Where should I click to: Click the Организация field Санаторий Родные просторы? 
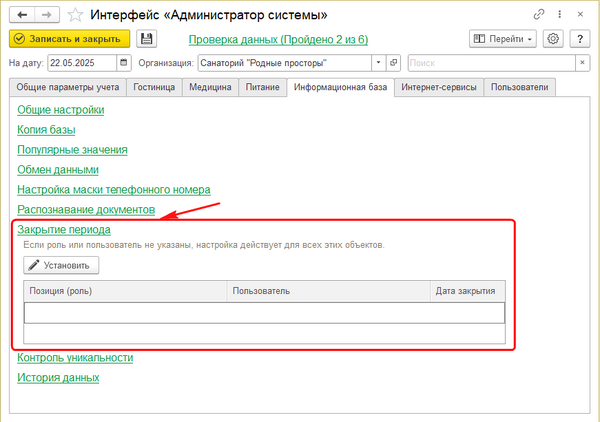point(285,63)
